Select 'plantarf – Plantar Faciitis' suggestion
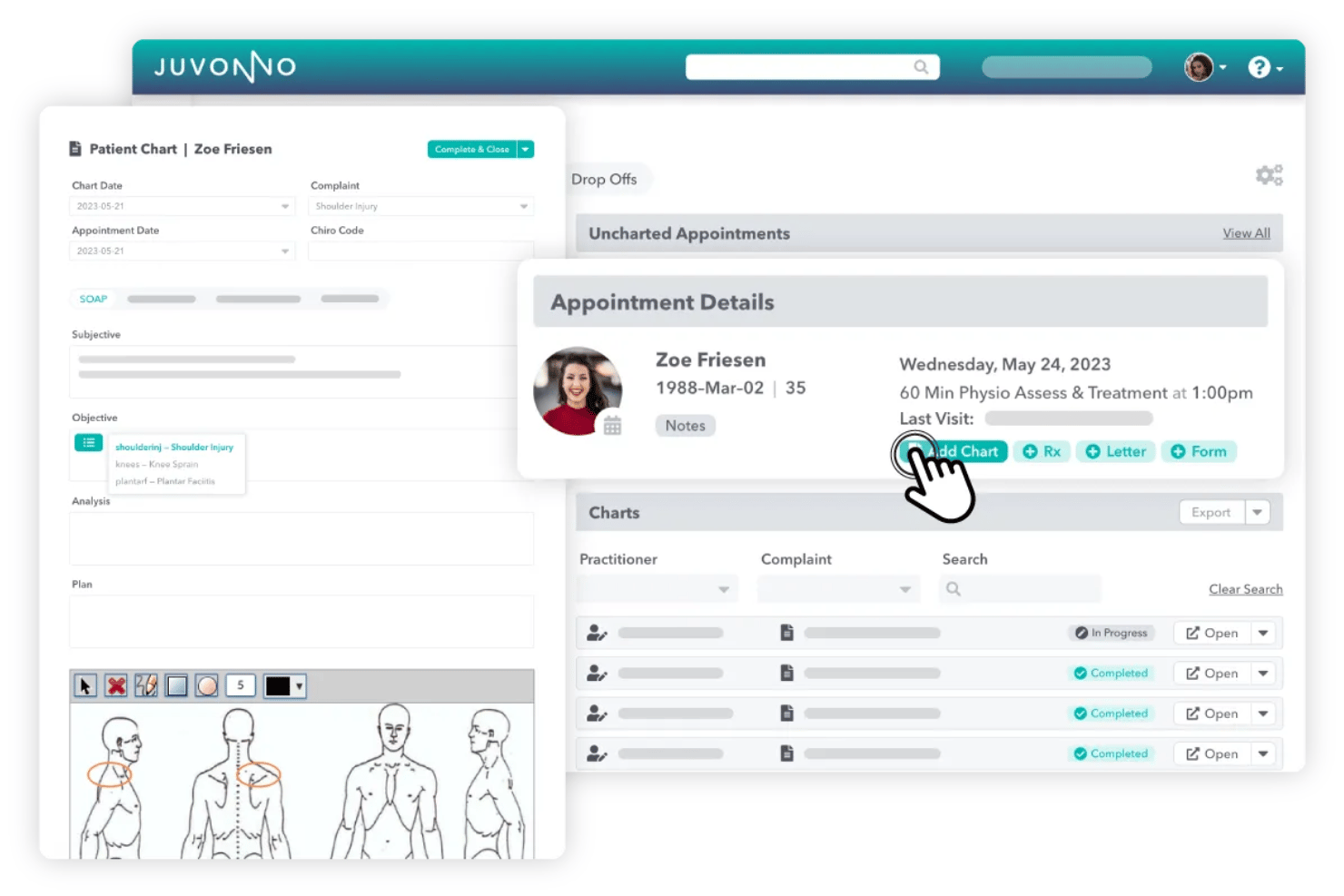The width and height of the screenshot is (1344, 896). 165,481
